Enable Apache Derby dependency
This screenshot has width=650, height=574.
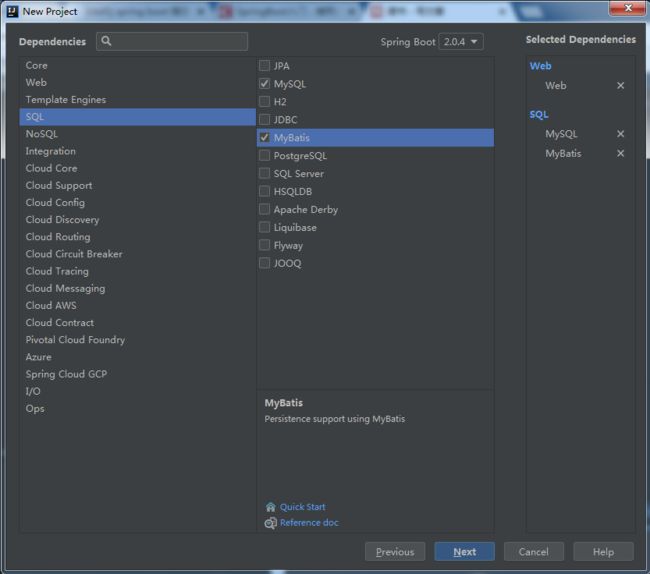click(x=264, y=209)
